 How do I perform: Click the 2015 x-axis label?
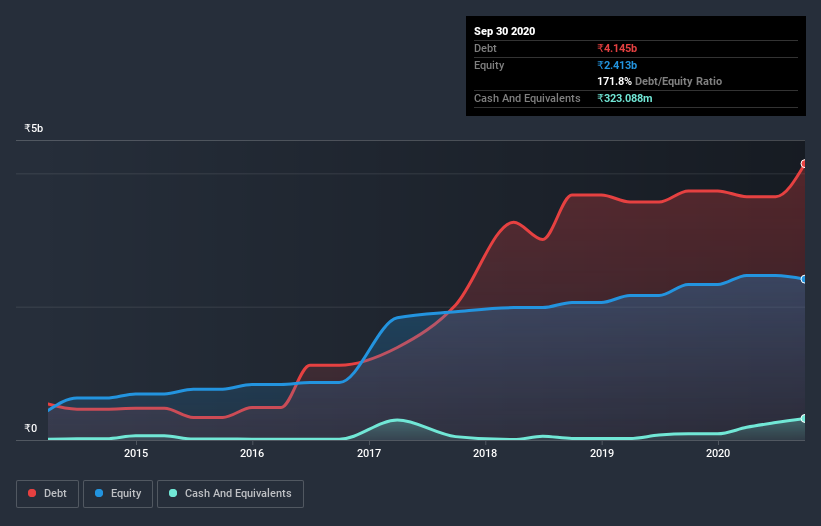[136, 453]
